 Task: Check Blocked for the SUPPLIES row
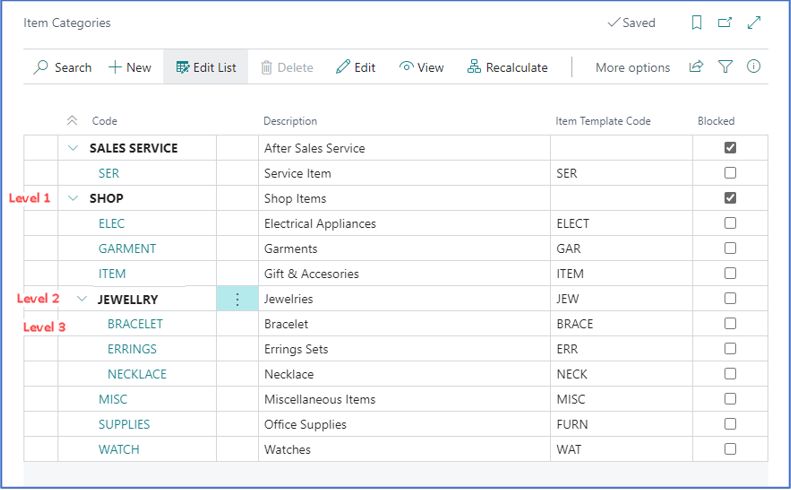pos(730,424)
